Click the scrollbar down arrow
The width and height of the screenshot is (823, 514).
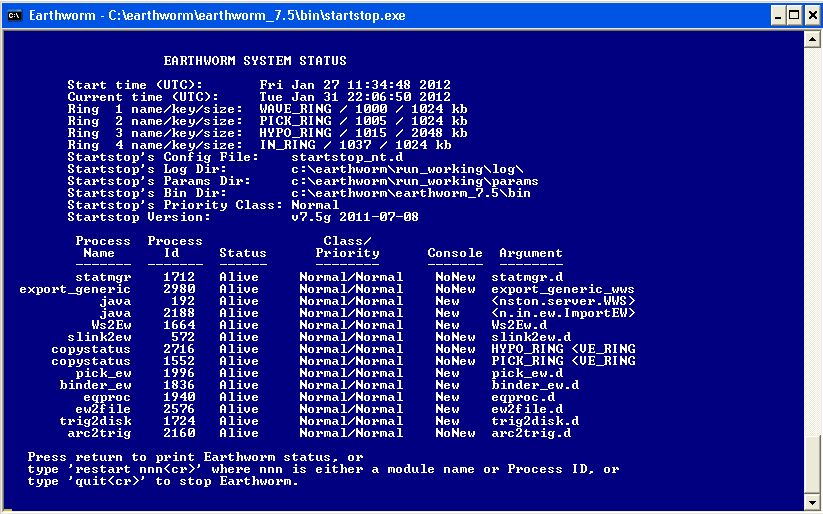pyautogui.click(x=811, y=501)
